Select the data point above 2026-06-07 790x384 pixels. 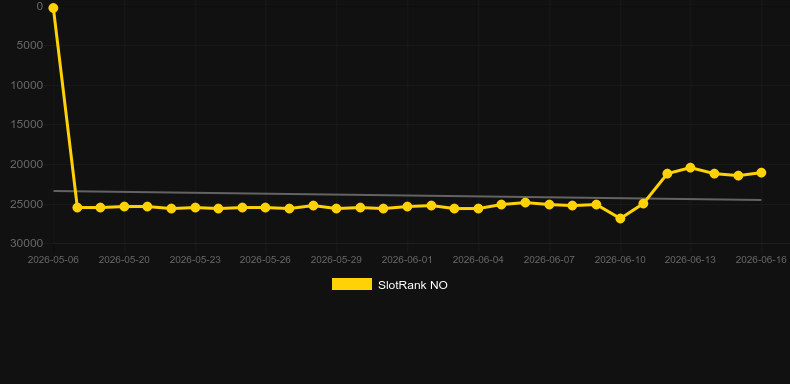click(x=550, y=205)
